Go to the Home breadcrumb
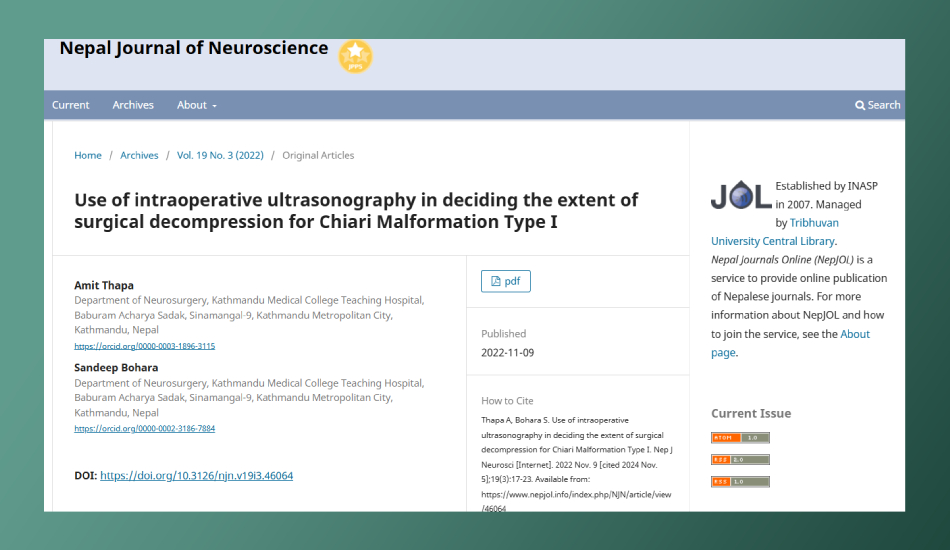The width and height of the screenshot is (950, 550). [88, 156]
